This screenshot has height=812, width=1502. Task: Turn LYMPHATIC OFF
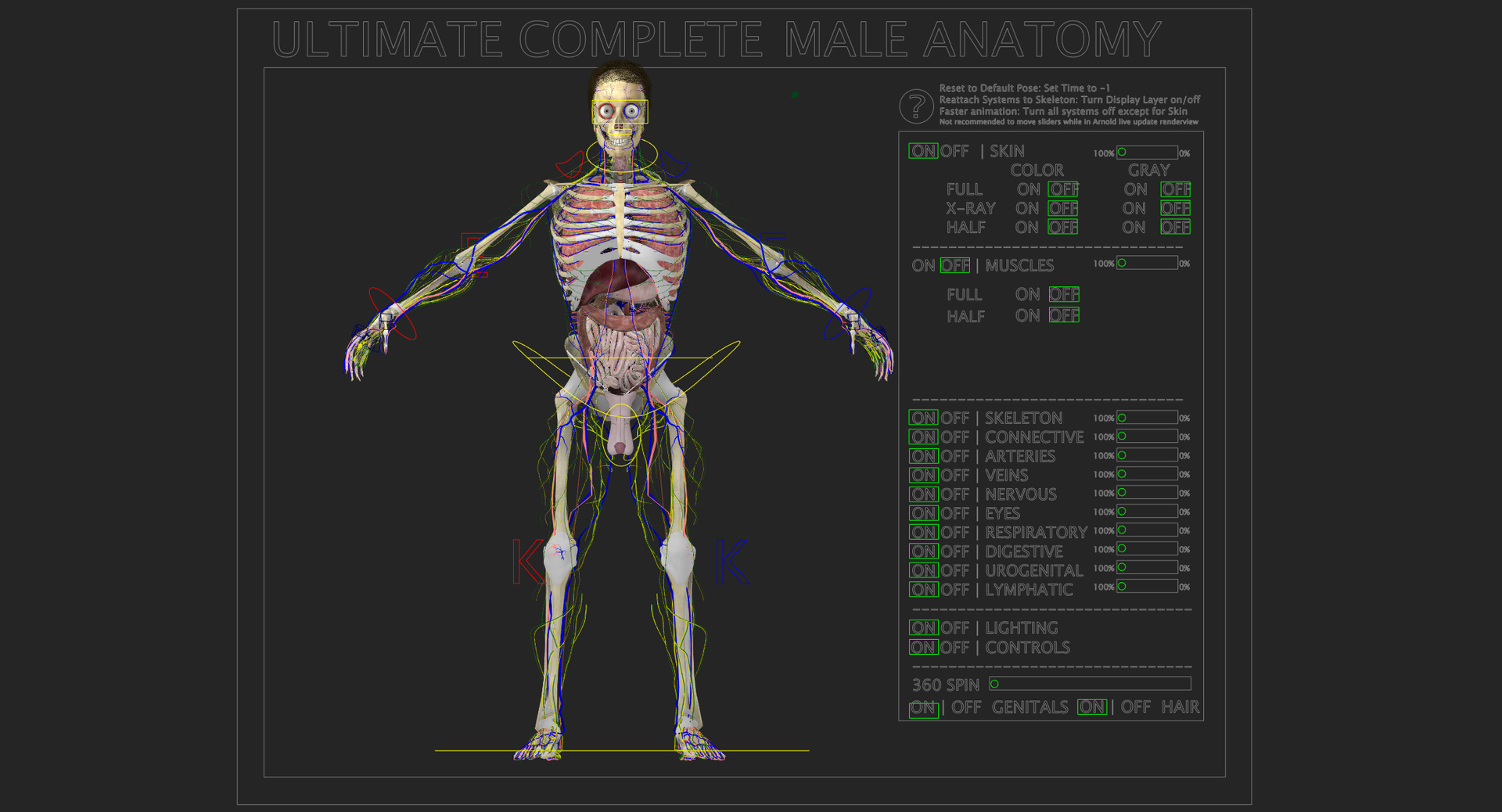click(954, 590)
